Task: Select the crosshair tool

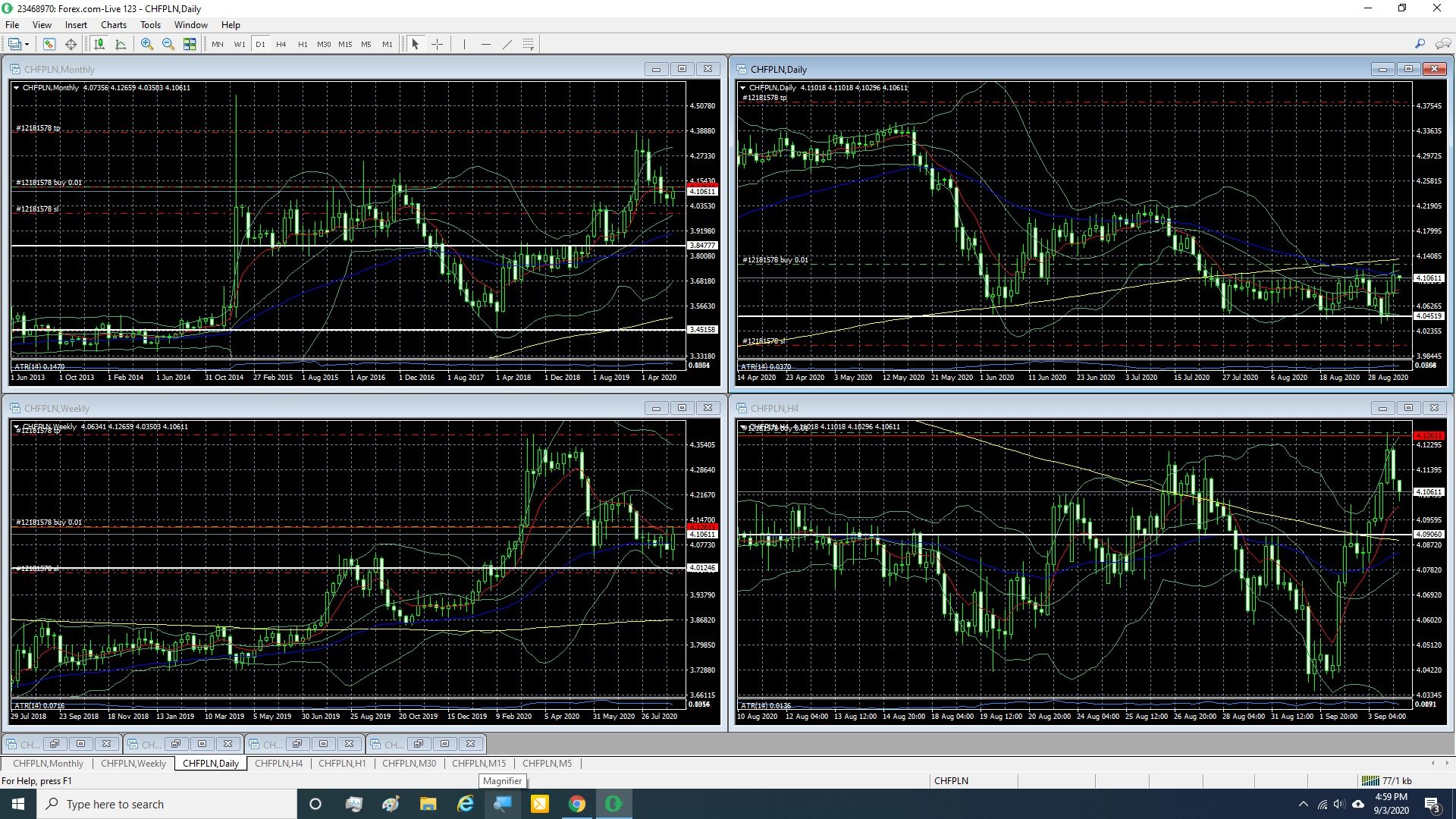Action: [x=438, y=44]
